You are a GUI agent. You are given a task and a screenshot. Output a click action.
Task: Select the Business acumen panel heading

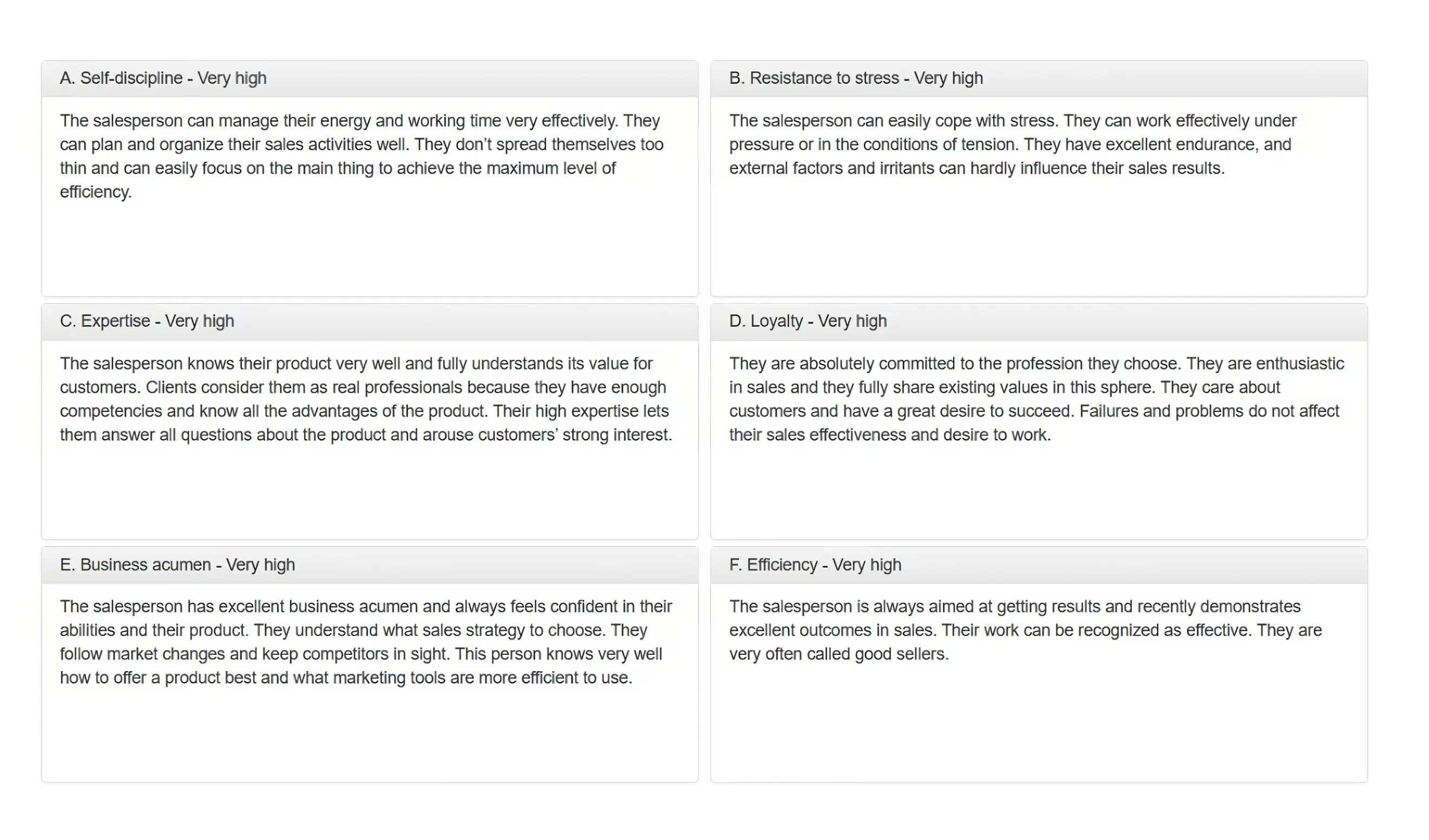pyautogui.click(x=178, y=565)
